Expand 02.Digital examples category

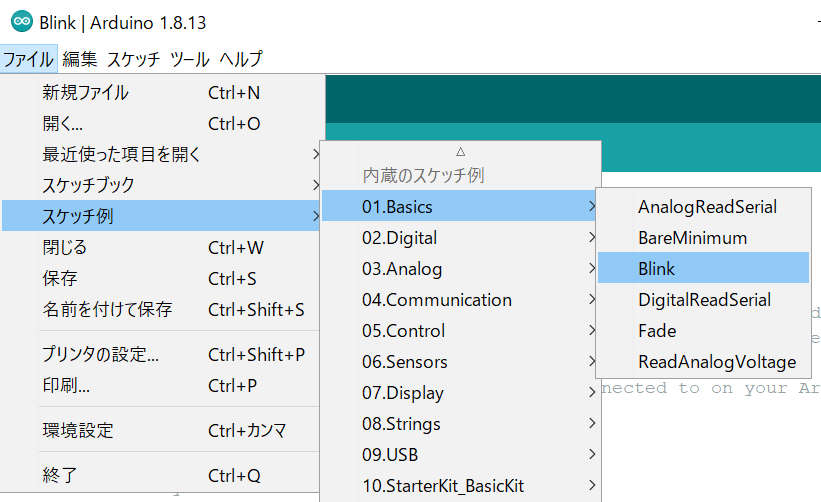(461, 238)
